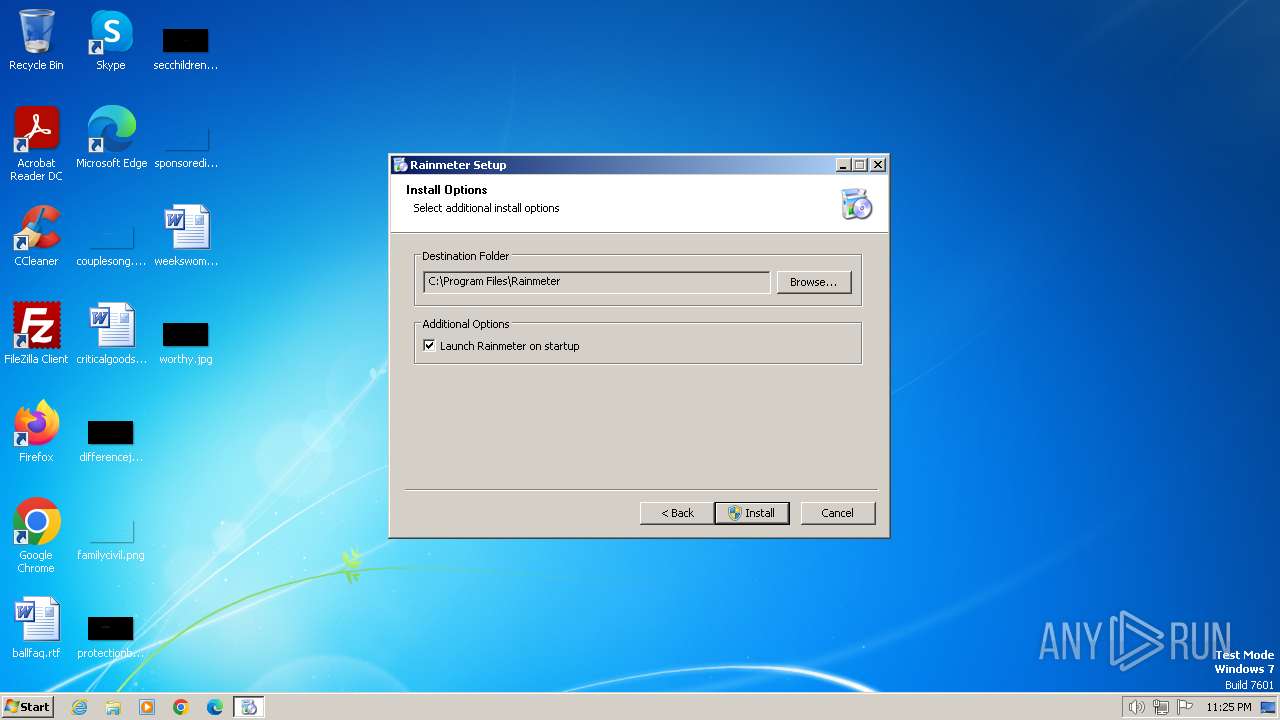Screen dimensions: 1280x720
Task: Select the Google Chrome desktop shortcut
Action: coord(36,536)
